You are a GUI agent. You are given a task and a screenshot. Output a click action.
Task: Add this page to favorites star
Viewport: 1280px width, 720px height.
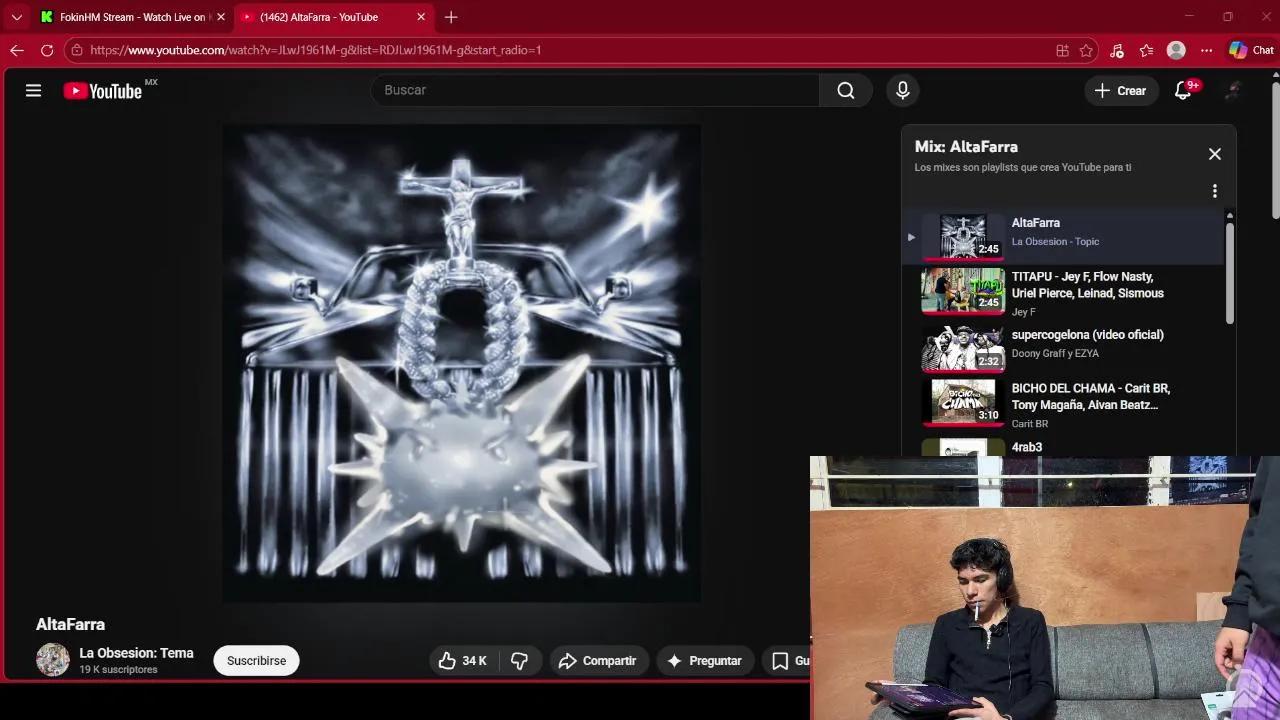point(1086,50)
